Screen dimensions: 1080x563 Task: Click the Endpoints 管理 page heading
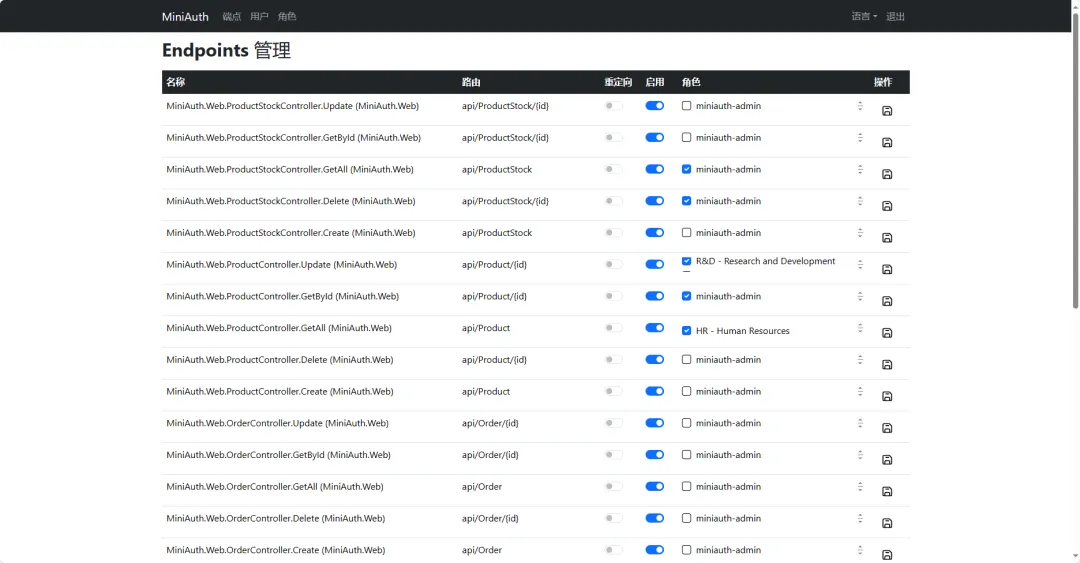click(226, 50)
